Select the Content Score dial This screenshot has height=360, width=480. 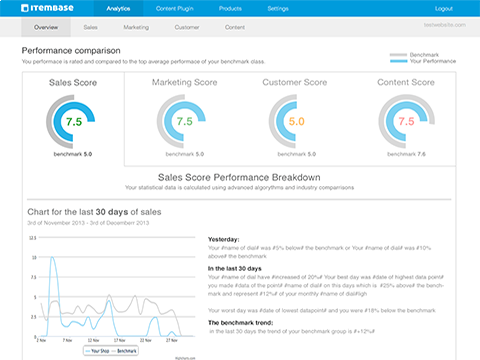pos(407,121)
